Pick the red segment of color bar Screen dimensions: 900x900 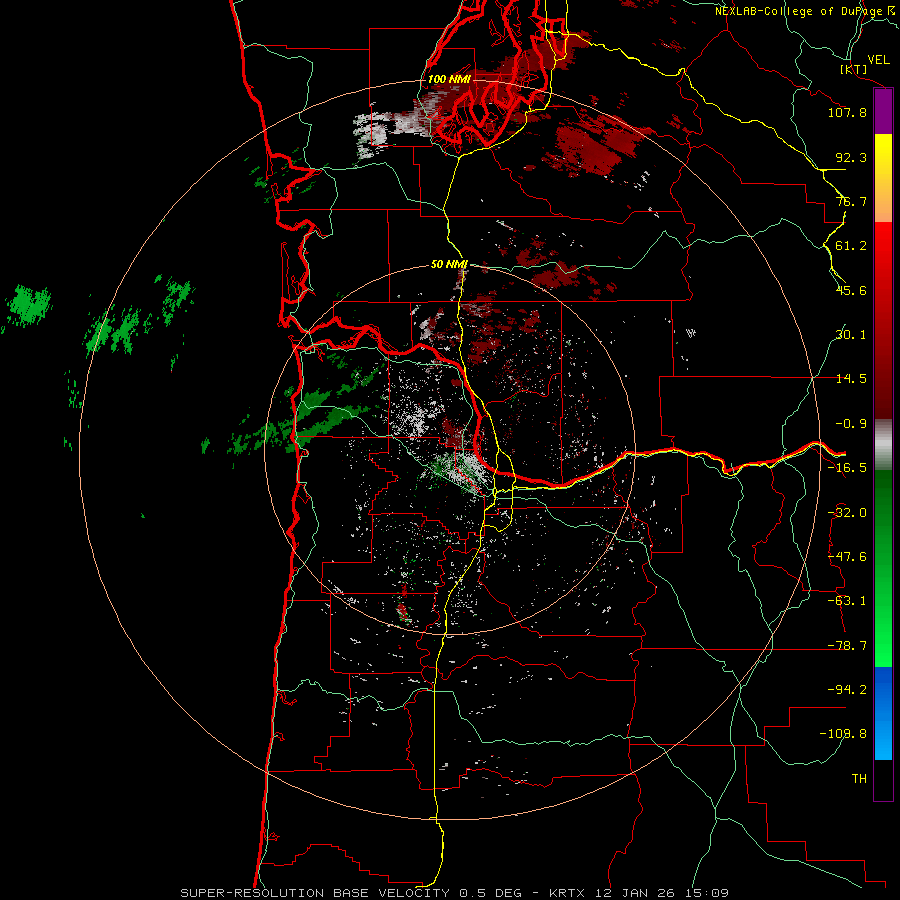coord(883,320)
